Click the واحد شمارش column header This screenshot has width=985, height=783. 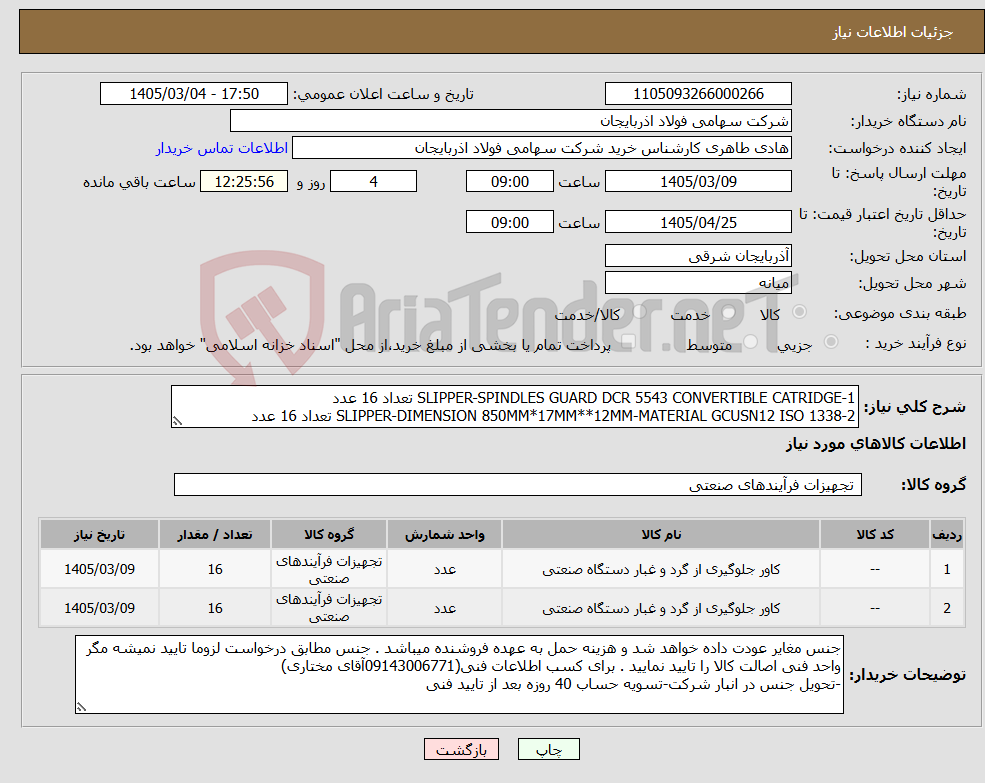click(445, 535)
